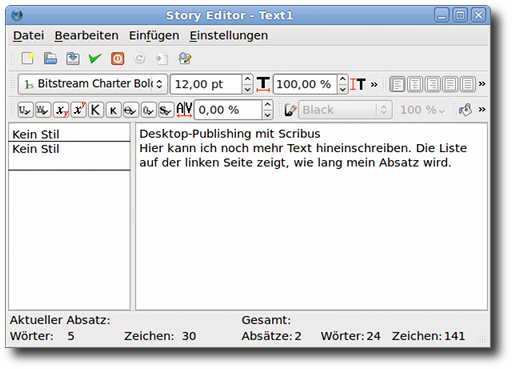Image resolution: width=512 pixels, height=369 pixels.
Task: Decrease font size with down arrow
Action: [x=247, y=89]
